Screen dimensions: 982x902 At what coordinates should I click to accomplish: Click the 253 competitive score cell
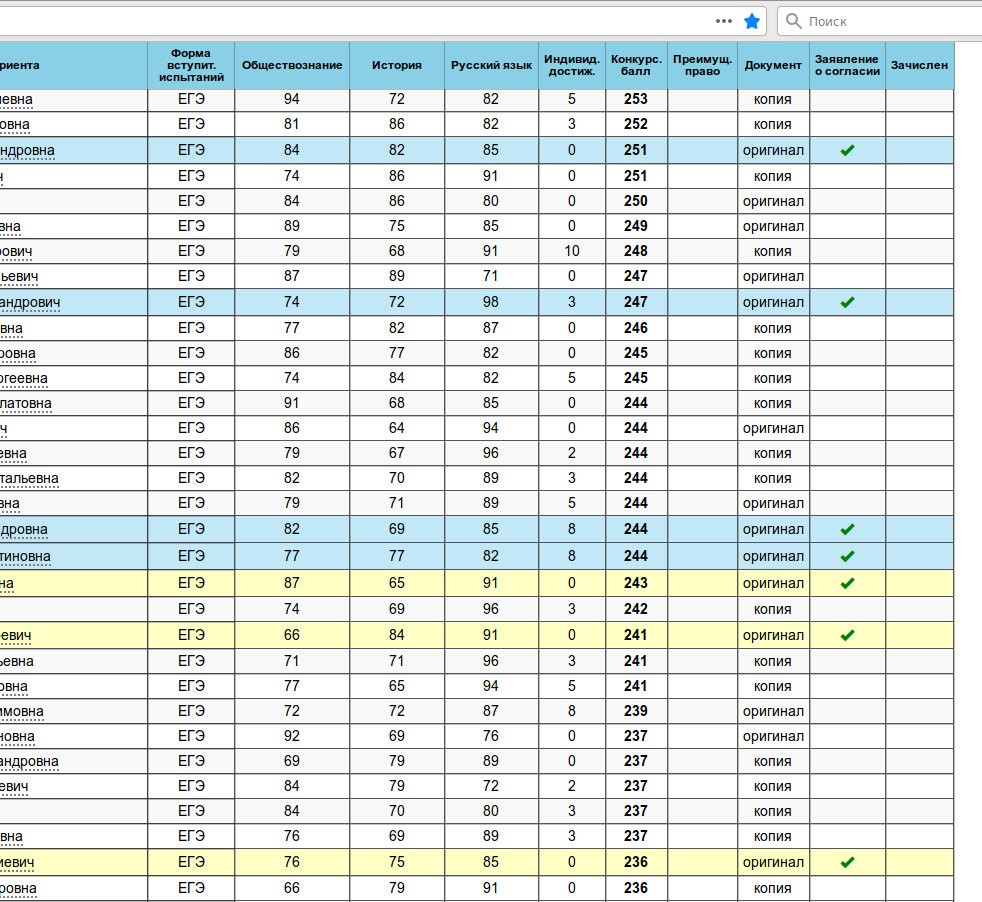click(x=635, y=99)
